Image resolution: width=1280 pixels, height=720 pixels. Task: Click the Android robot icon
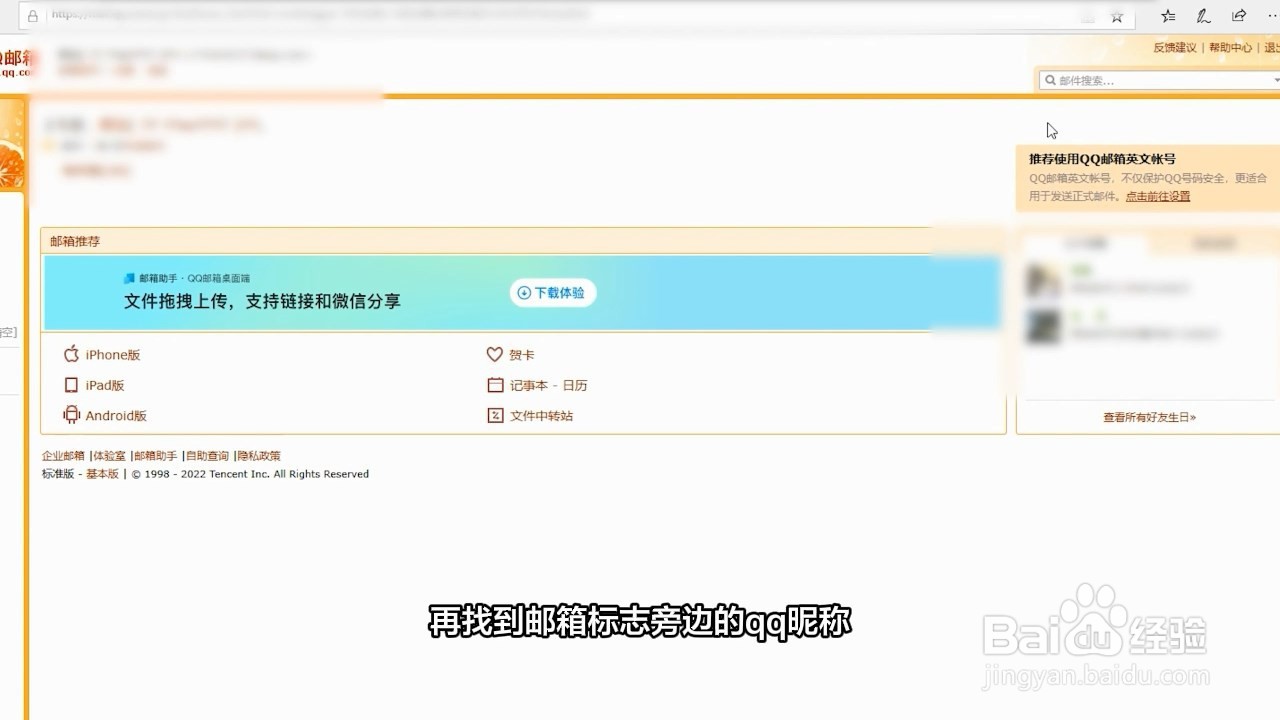[x=71, y=415]
